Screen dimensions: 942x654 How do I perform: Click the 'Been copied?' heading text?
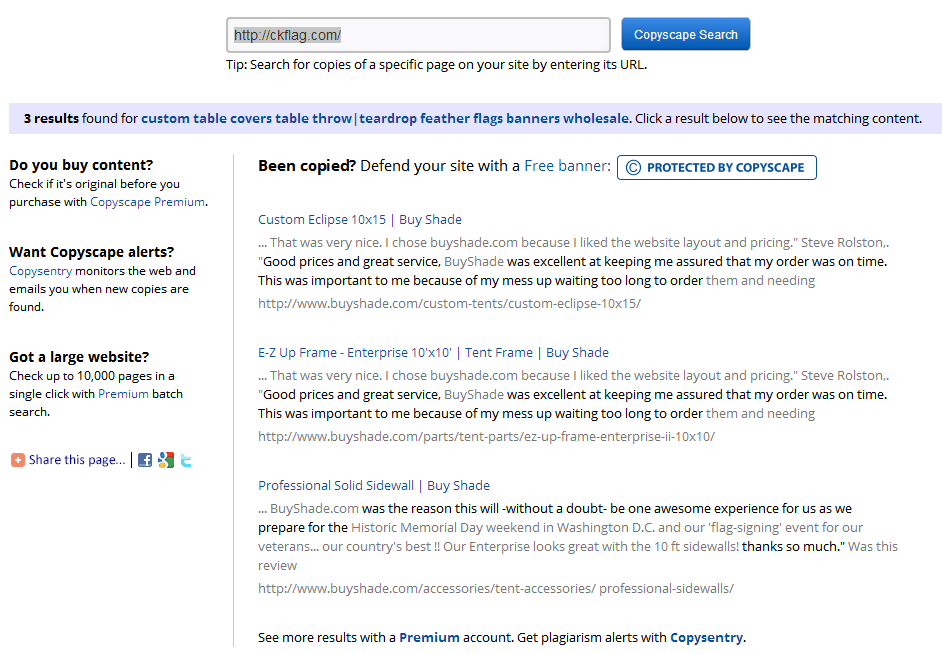pyautogui.click(x=307, y=166)
